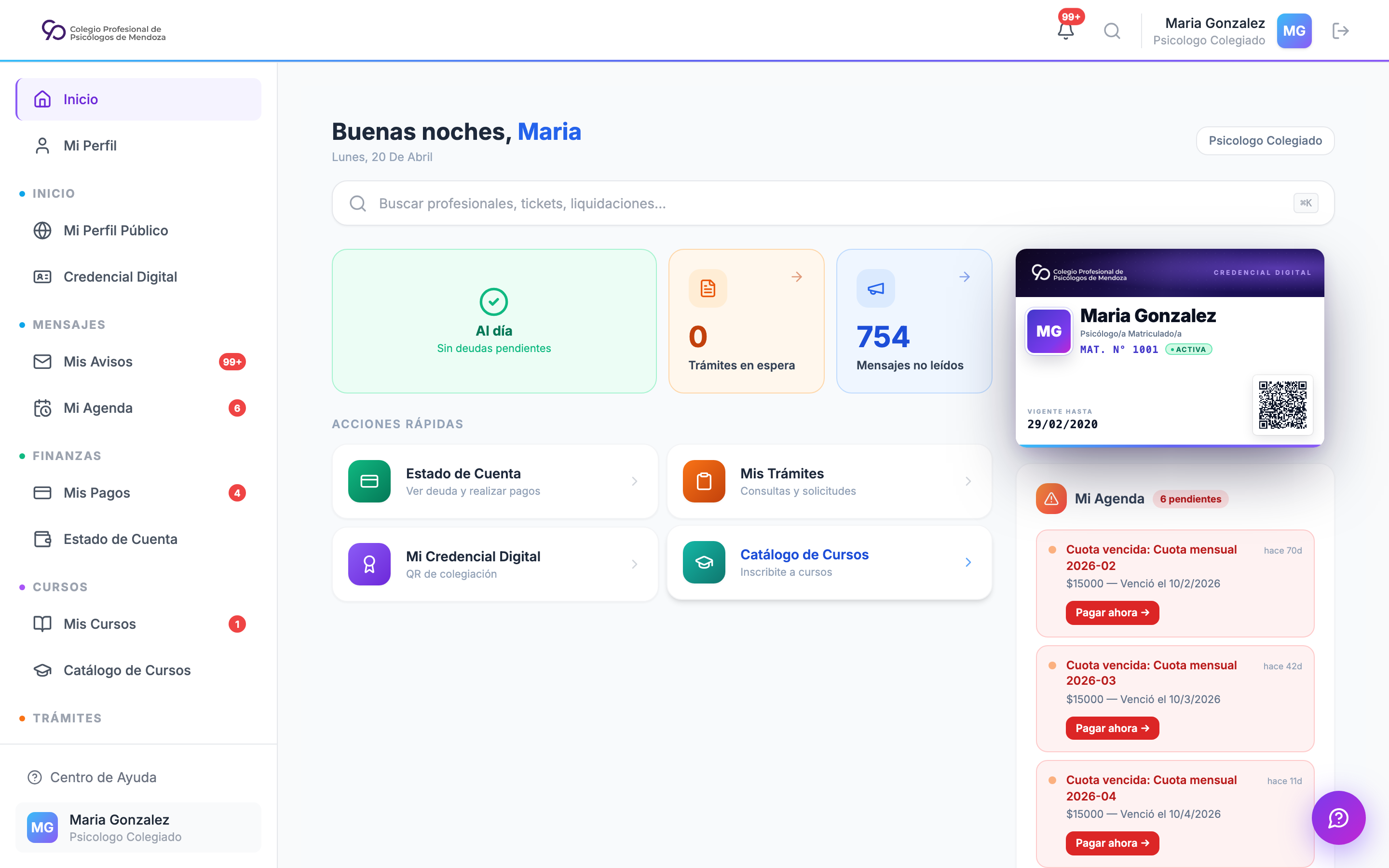This screenshot has width=1389, height=868.
Task: Open the notifications bell icon
Action: [x=1065, y=31]
